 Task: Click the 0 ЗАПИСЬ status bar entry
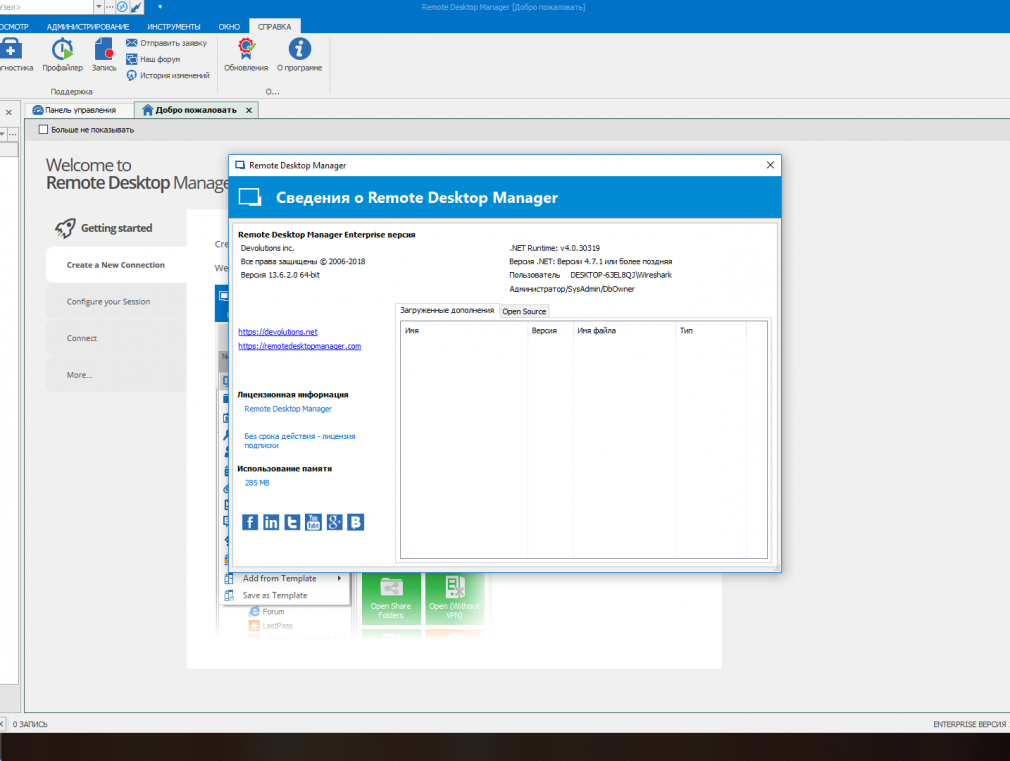point(30,724)
